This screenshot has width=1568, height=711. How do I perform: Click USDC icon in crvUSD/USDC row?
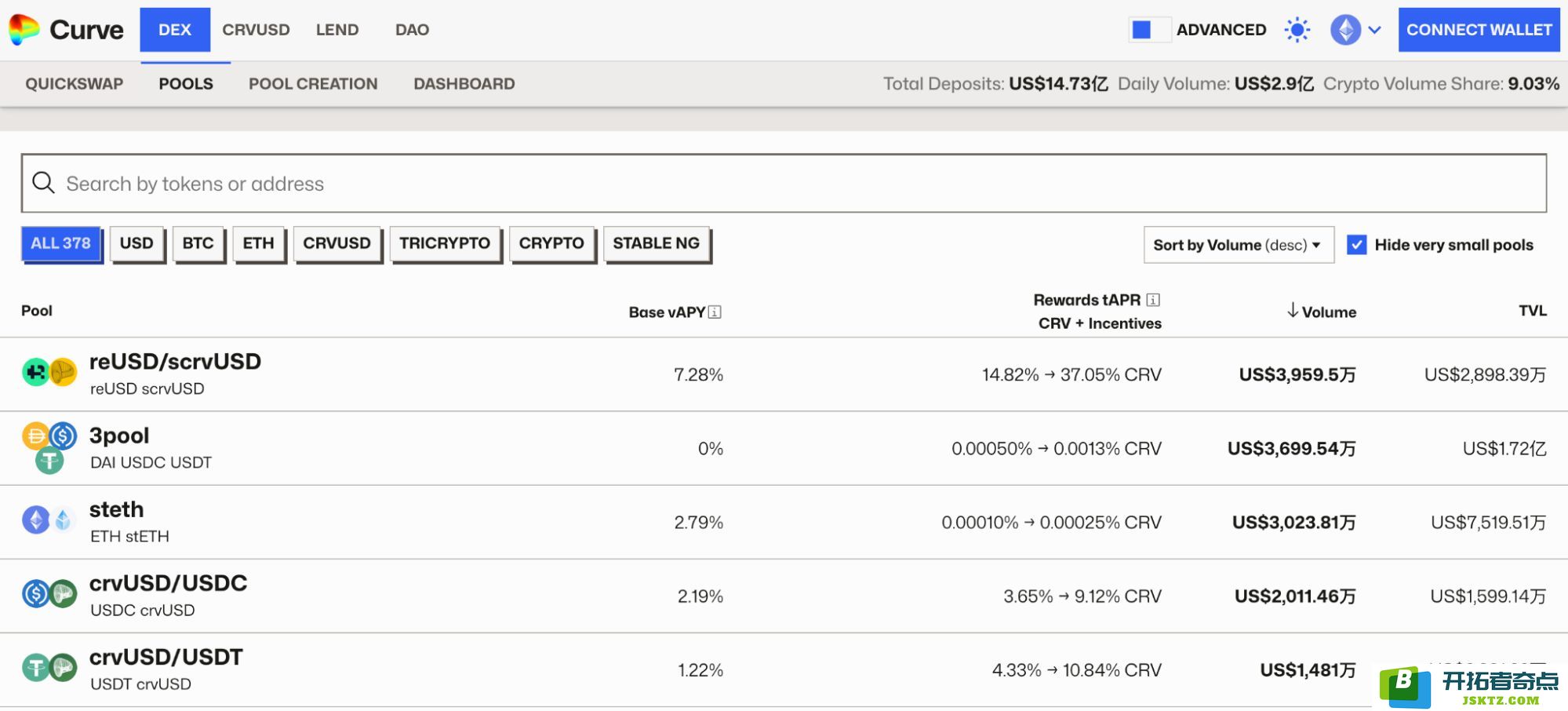coord(35,594)
